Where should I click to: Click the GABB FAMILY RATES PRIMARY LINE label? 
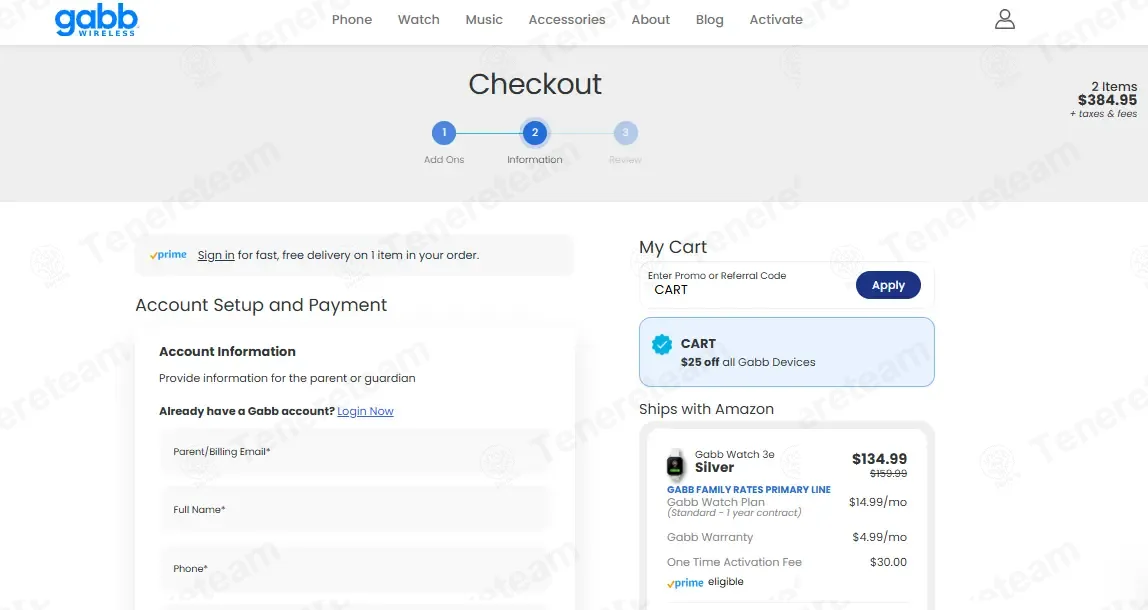pyautogui.click(x=748, y=489)
